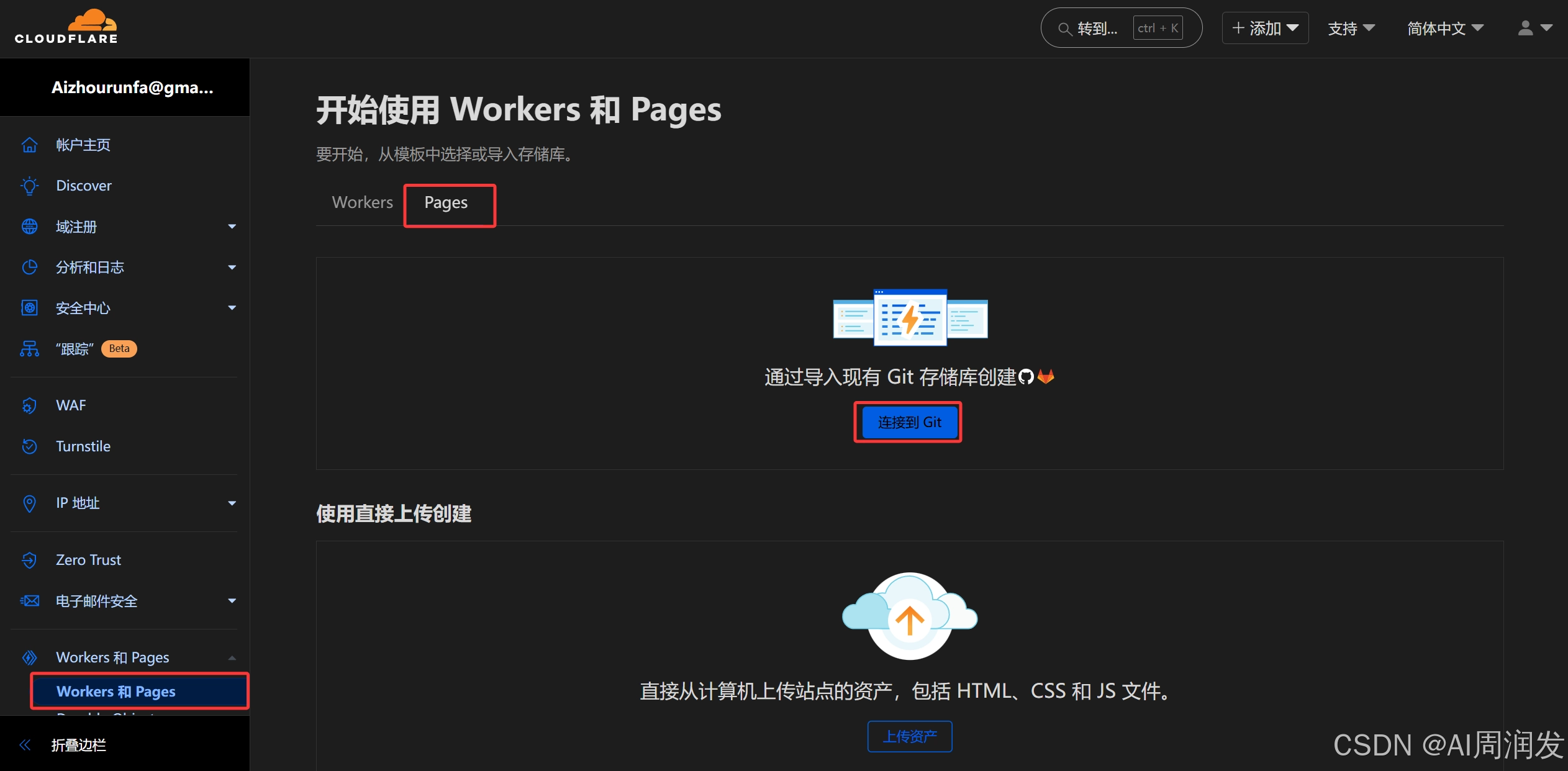
Task: Click the user profile avatar icon
Action: [x=1525, y=28]
